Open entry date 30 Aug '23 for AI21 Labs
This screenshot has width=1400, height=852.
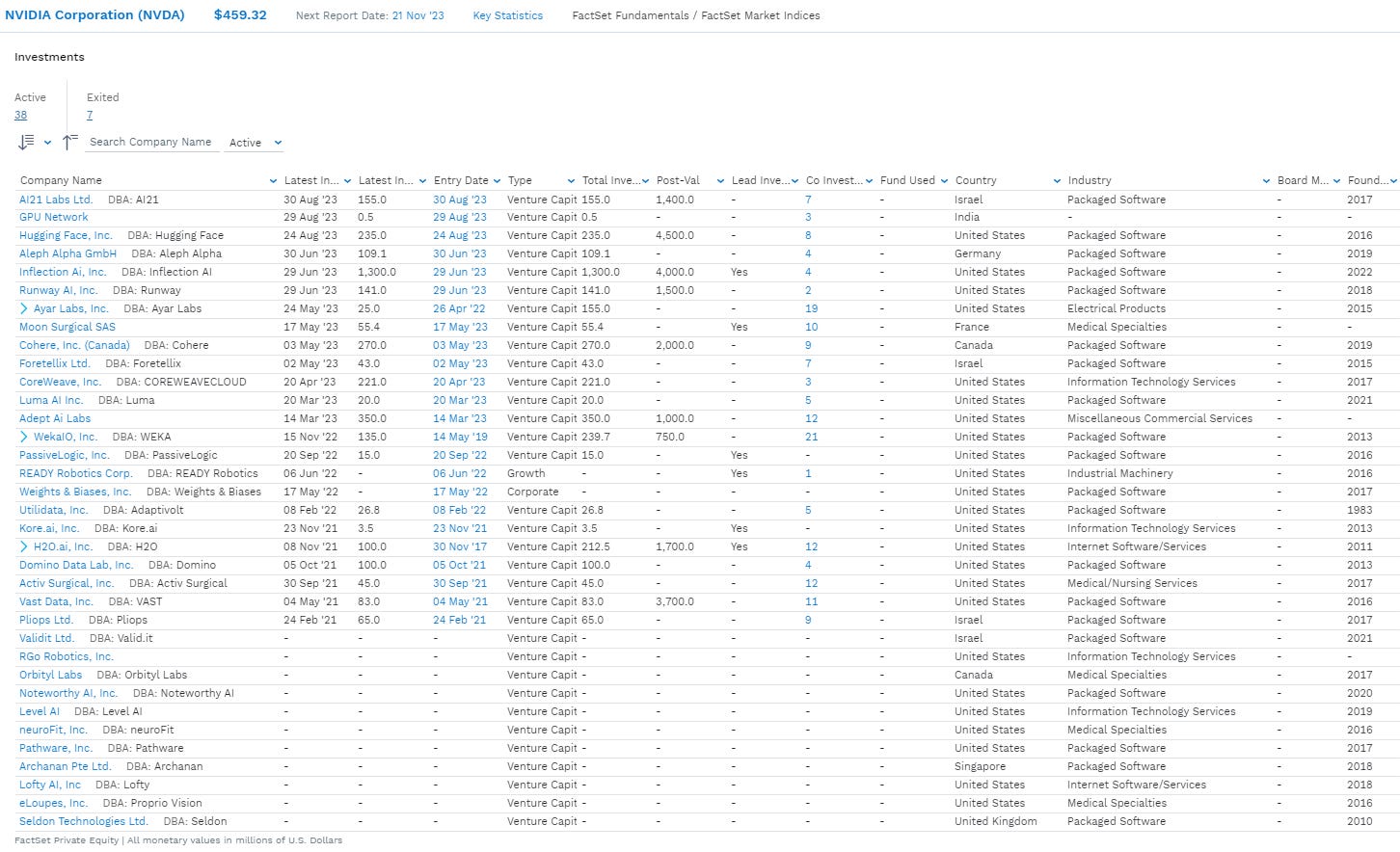pos(460,200)
